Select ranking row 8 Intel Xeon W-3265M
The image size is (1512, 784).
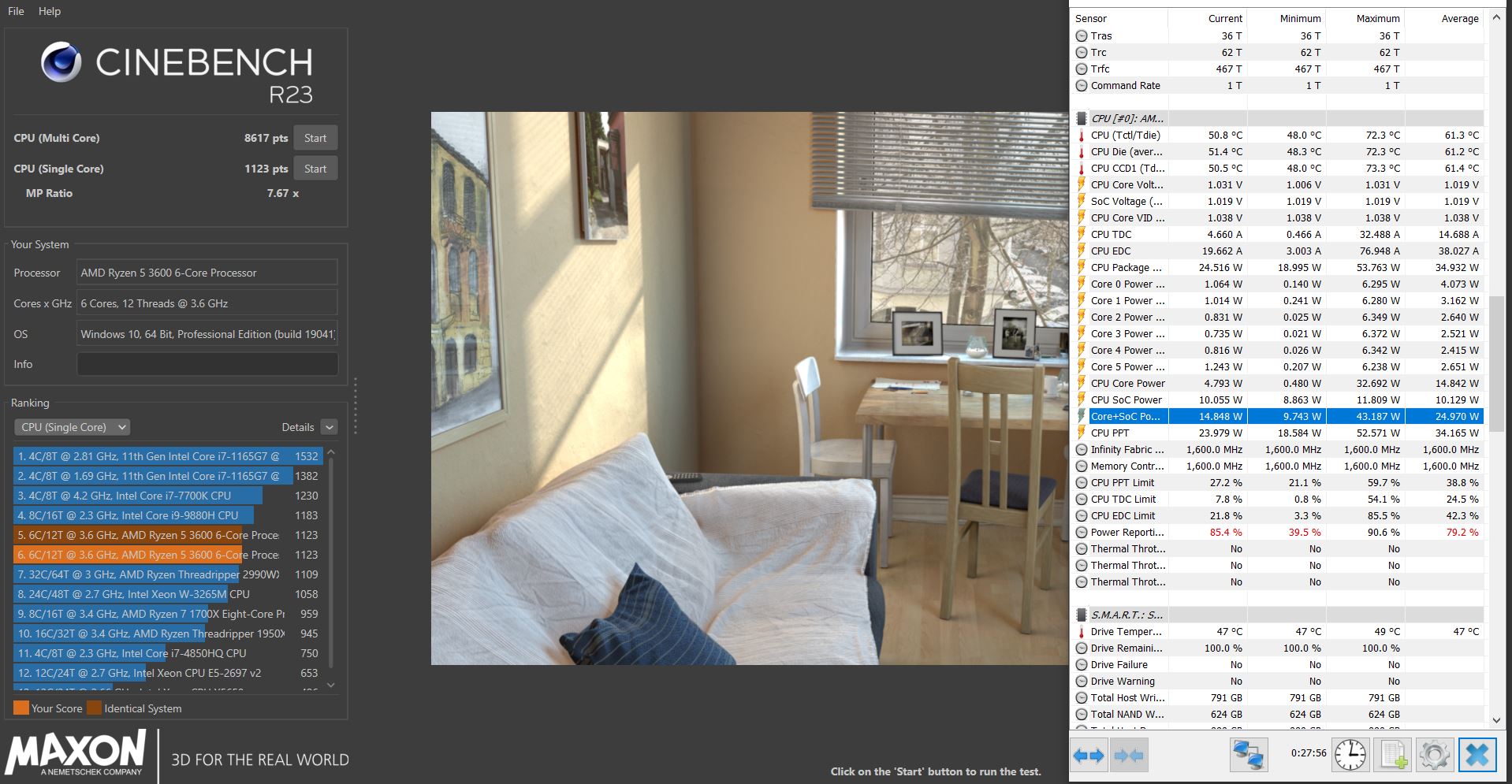click(167, 594)
